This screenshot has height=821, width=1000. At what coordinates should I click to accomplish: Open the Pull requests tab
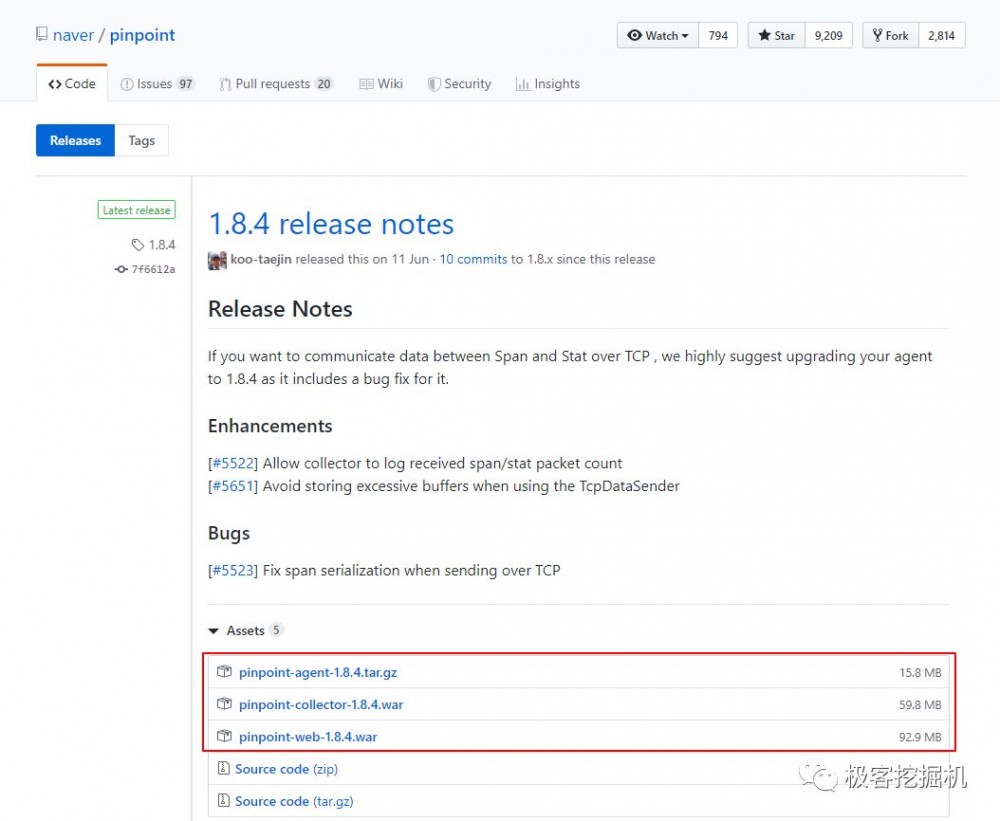click(x=276, y=84)
